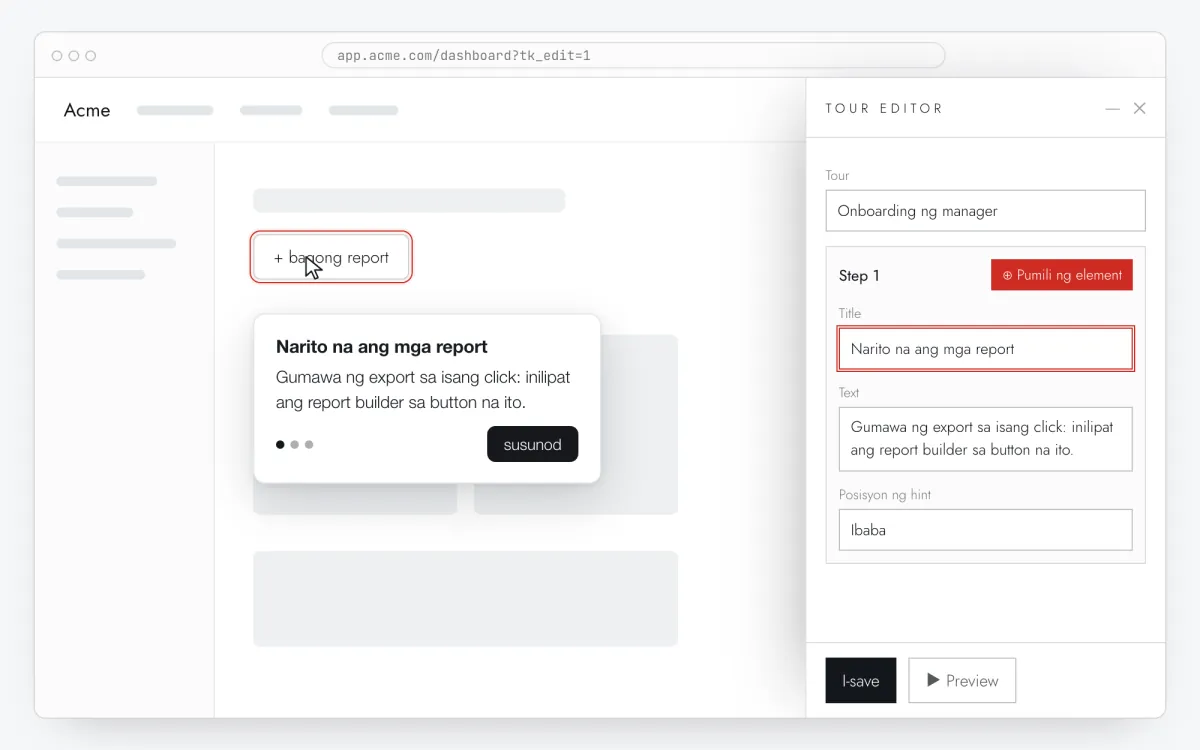Click the Posisyon ng hint label
Image resolution: width=1200 pixels, height=750 pixels.
885,495
